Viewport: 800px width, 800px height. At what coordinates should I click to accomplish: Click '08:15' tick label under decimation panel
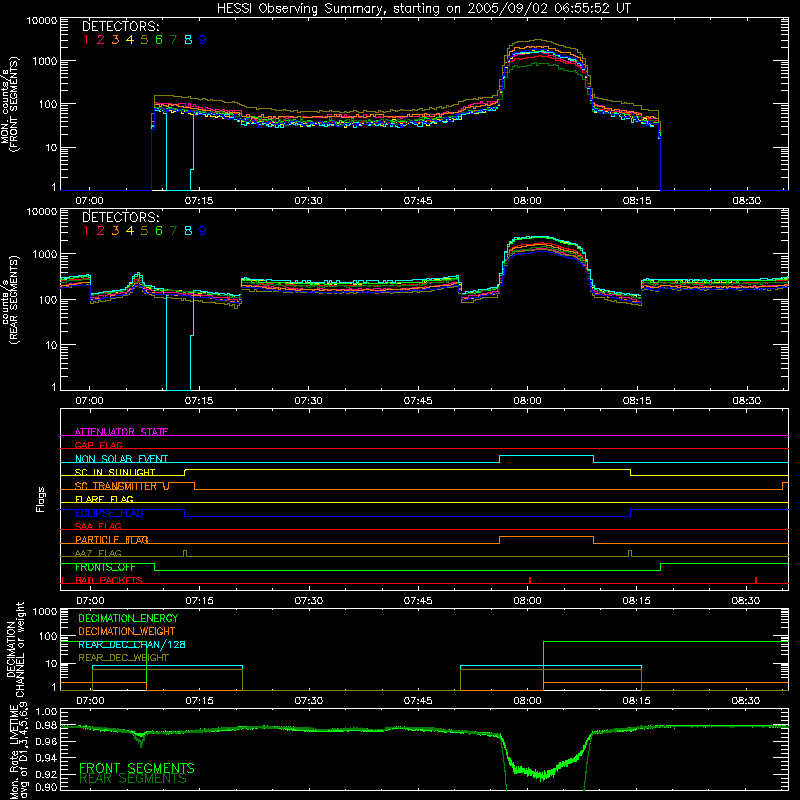click(636, 701)
